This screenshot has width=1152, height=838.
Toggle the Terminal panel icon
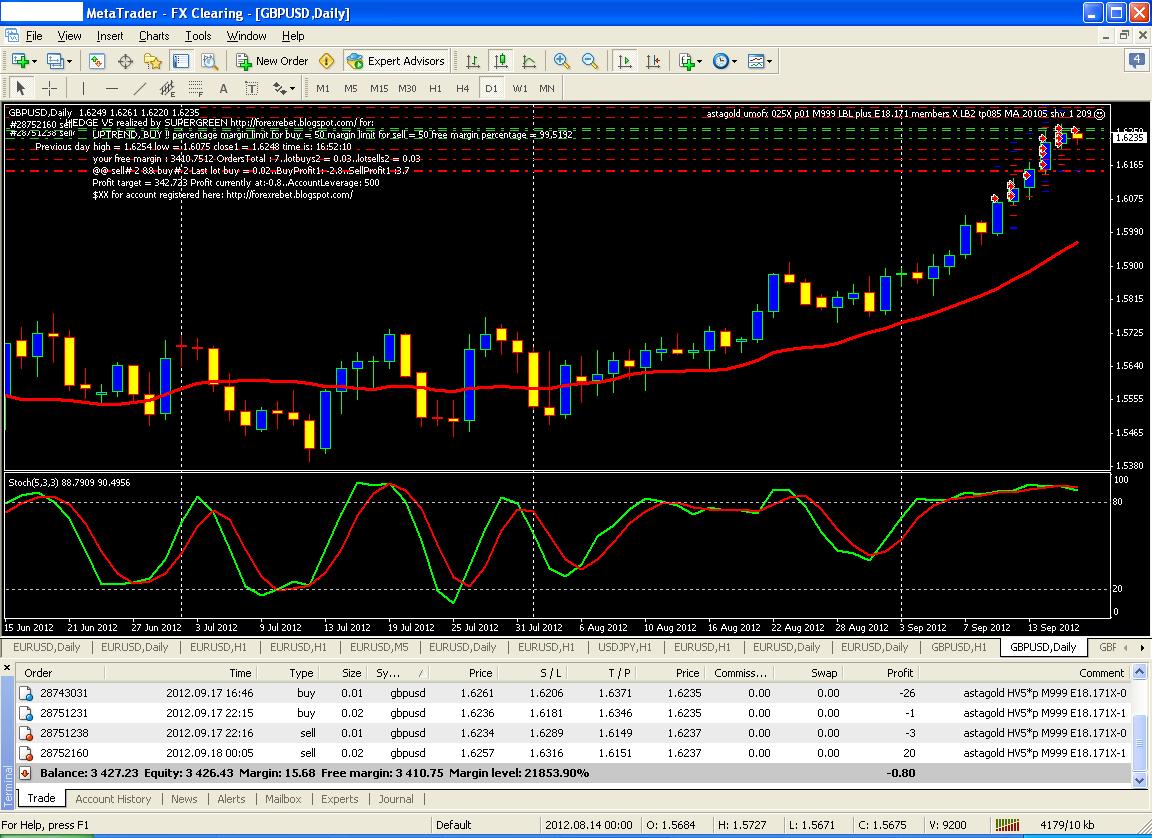click(x=181, y=61)
